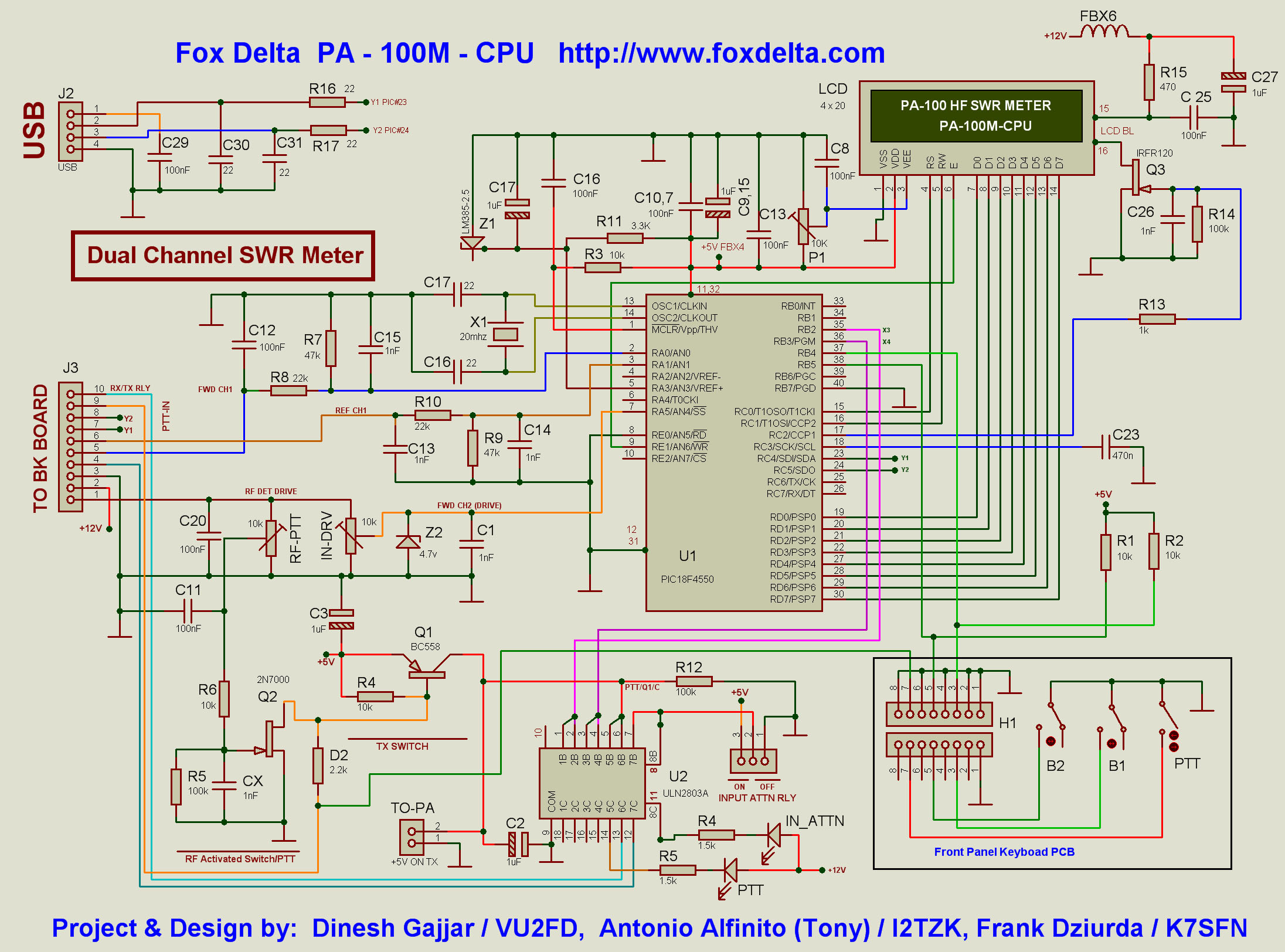Select the INPUT ATTN RLY three-pin jumper

753,761
